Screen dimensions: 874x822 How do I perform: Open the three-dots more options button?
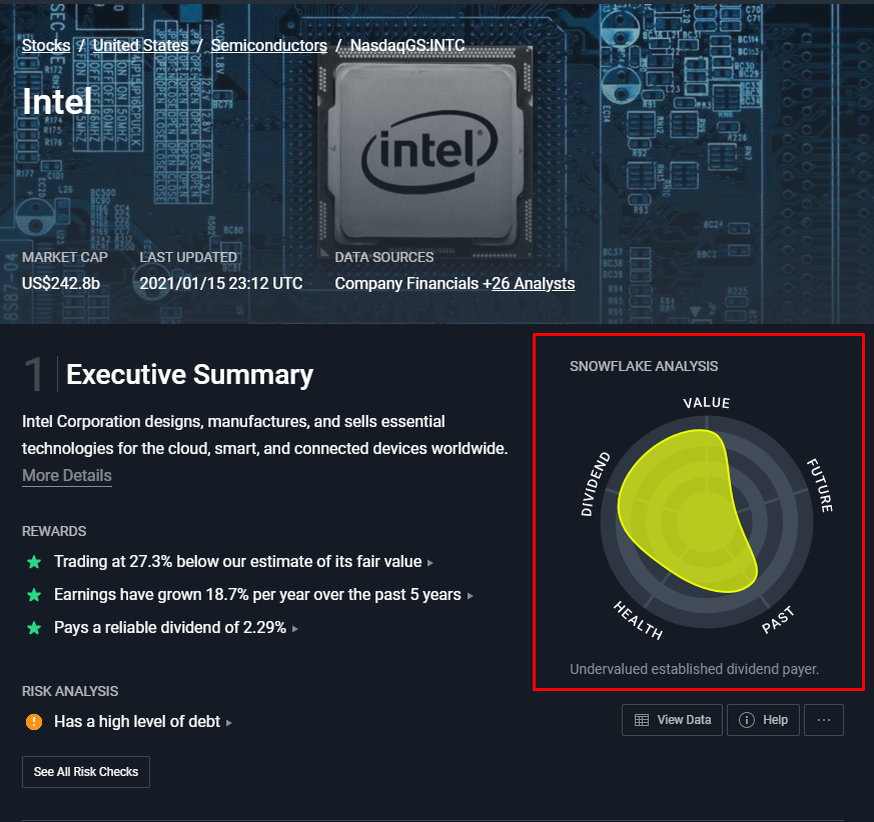[x=823, y=720]
